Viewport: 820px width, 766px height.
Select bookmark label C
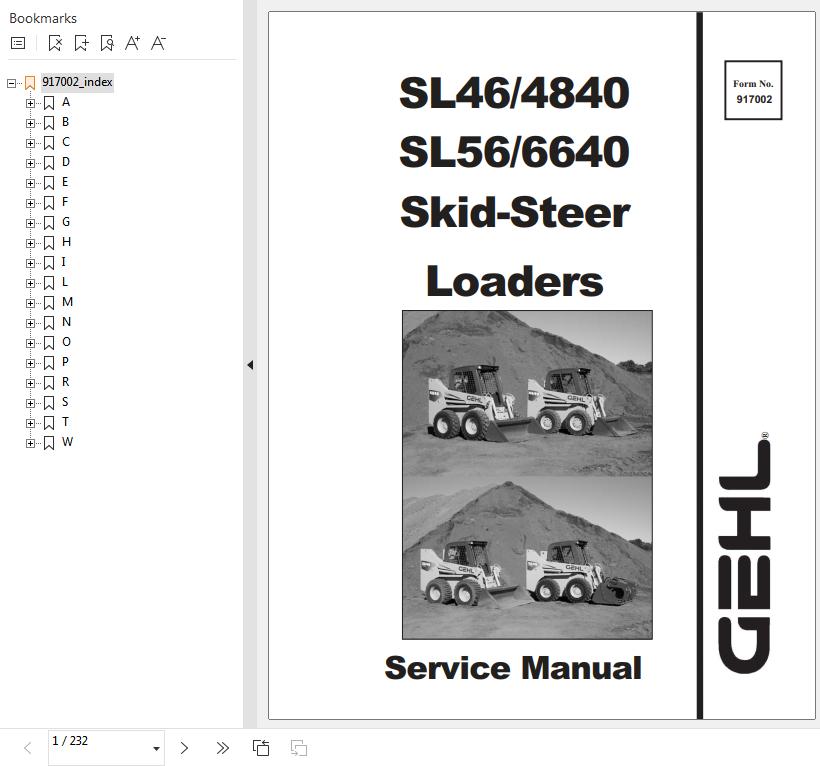65,142
